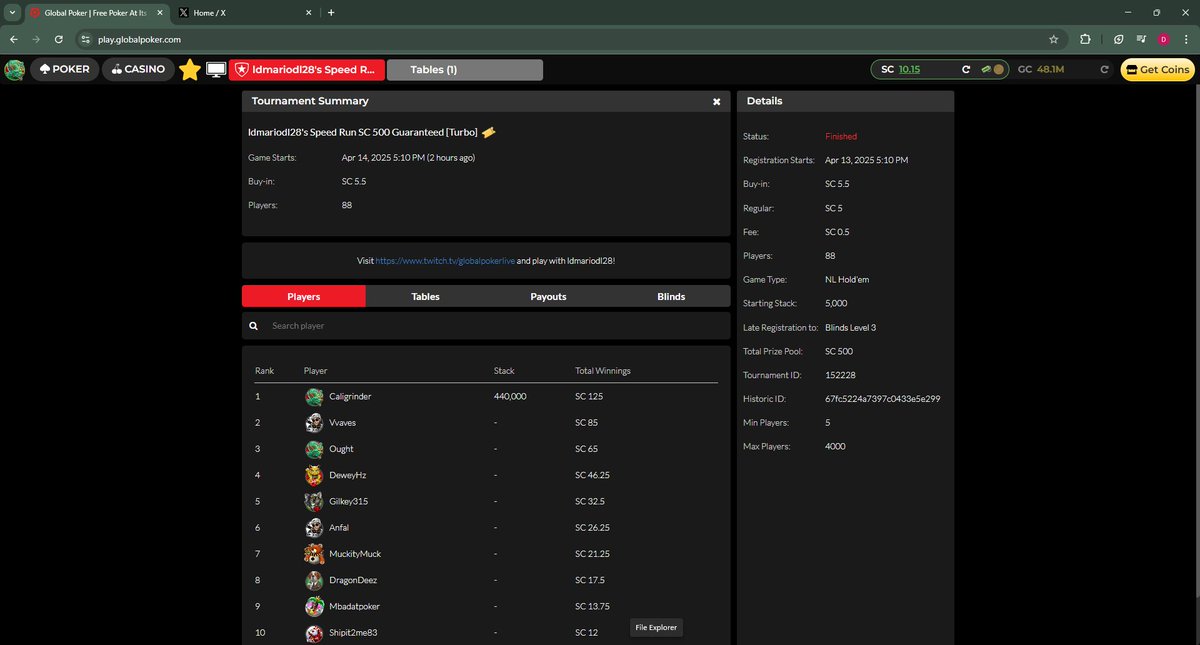The image size is (1200, 645).
Task: Select player name Caligrinder
Action: (350, 397)
